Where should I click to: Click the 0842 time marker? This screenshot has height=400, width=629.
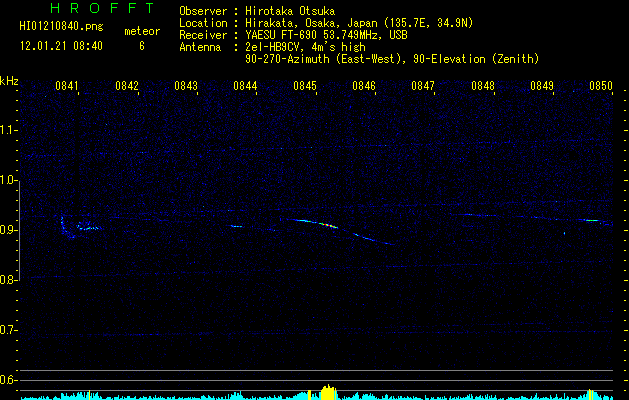tap(127, 86)
